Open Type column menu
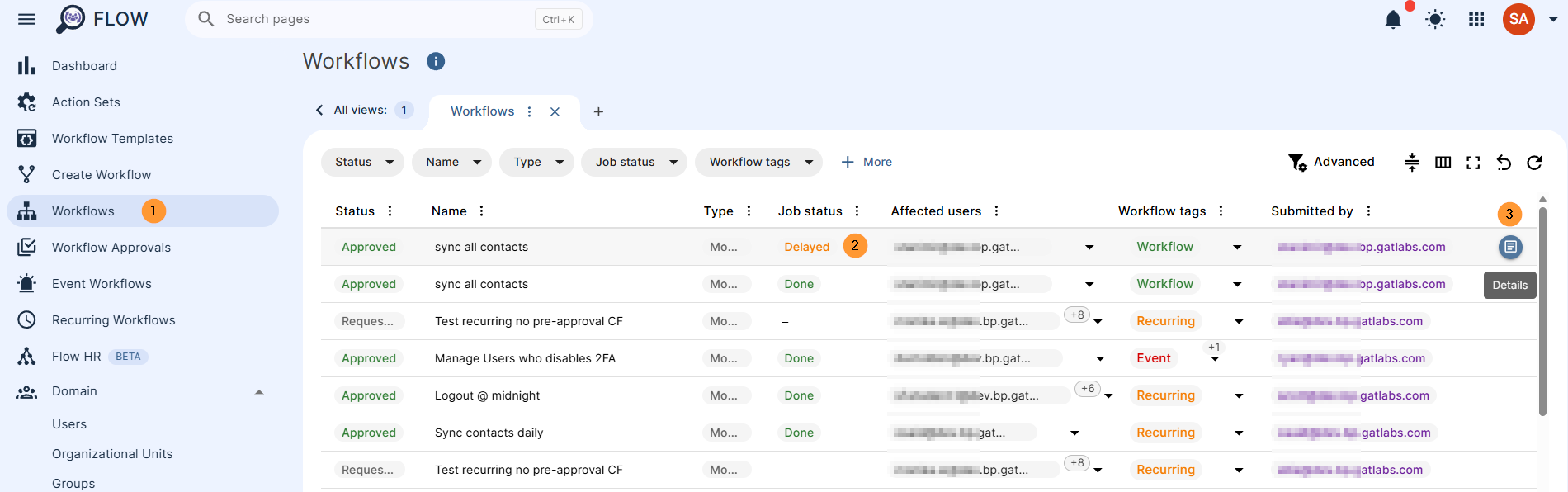Screen dimensions: 1568x492 click(x=749, y=211)
